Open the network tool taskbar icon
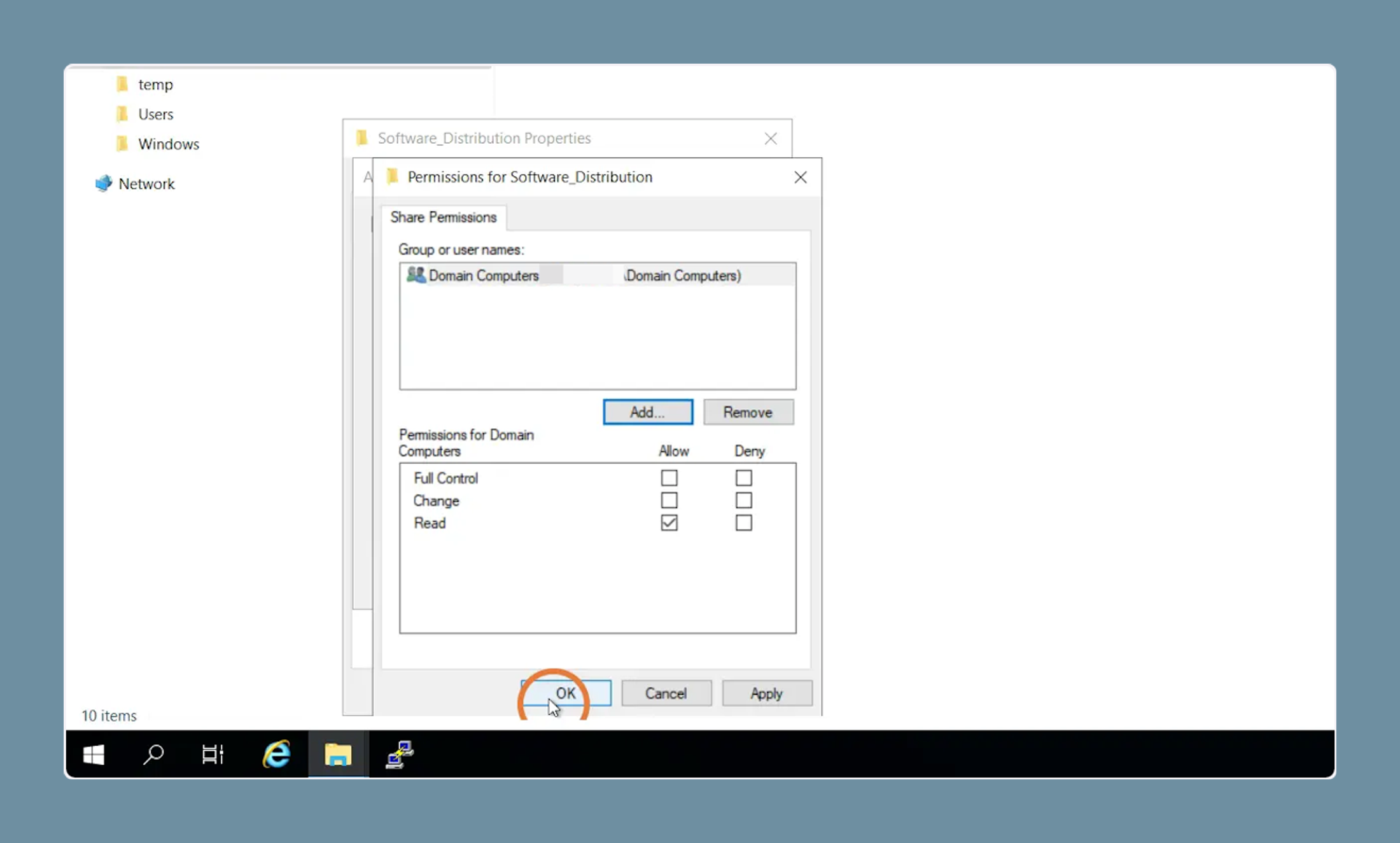 (x=400, y=755)
